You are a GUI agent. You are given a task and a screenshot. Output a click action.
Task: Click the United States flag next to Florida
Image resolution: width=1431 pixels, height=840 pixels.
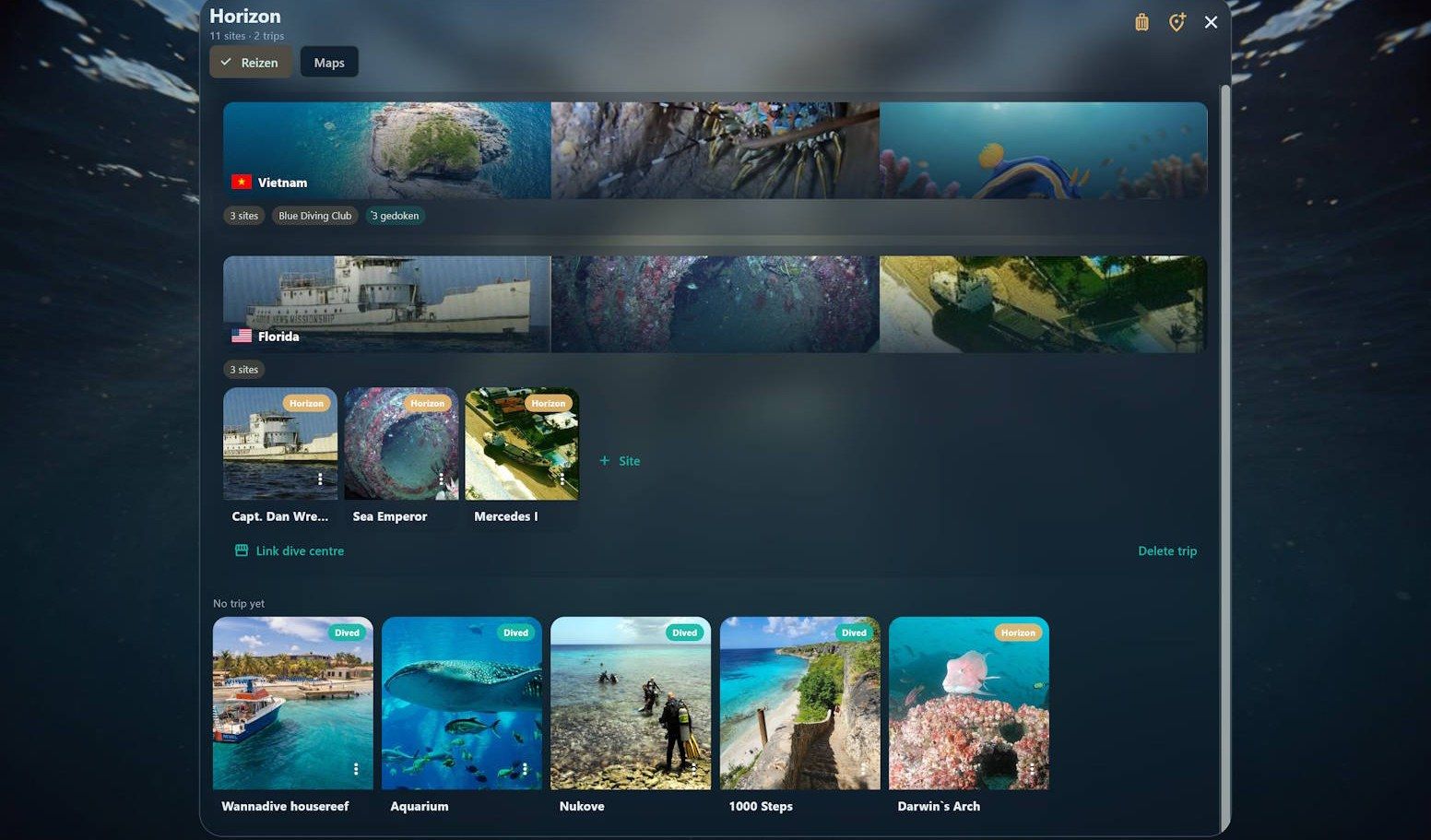coord(242,336)
